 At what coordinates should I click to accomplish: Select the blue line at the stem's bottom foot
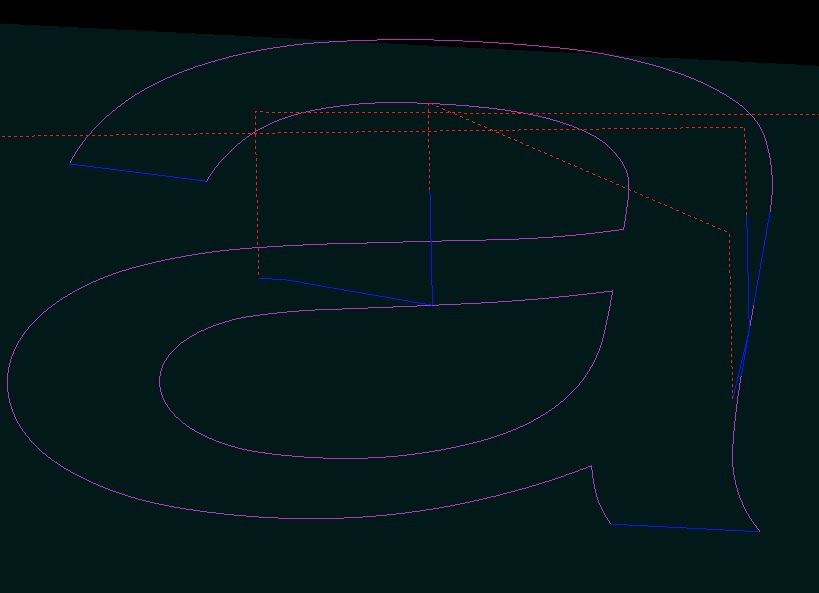pos(685,527)
